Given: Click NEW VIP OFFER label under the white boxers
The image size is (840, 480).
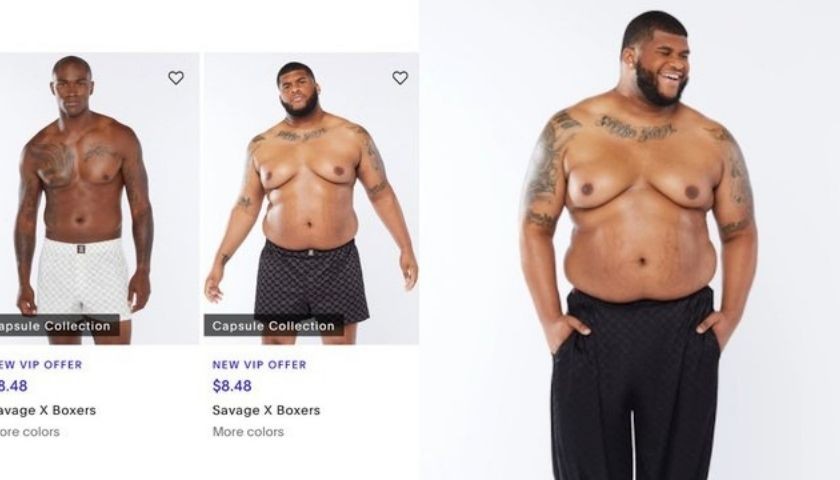Looking at the screenshot, I should point(41,365).
